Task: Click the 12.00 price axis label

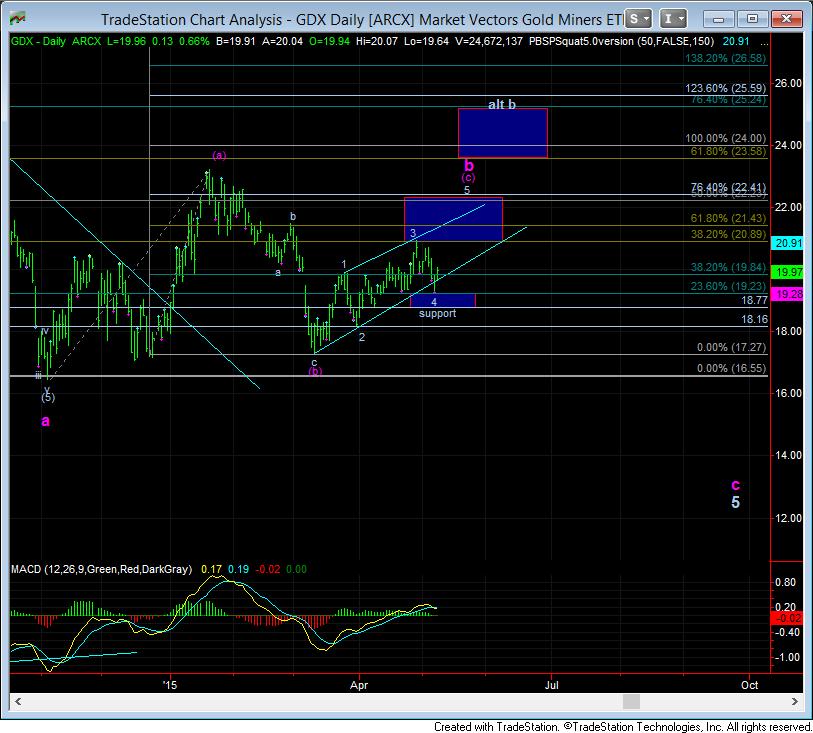Action: click(788, 518)
